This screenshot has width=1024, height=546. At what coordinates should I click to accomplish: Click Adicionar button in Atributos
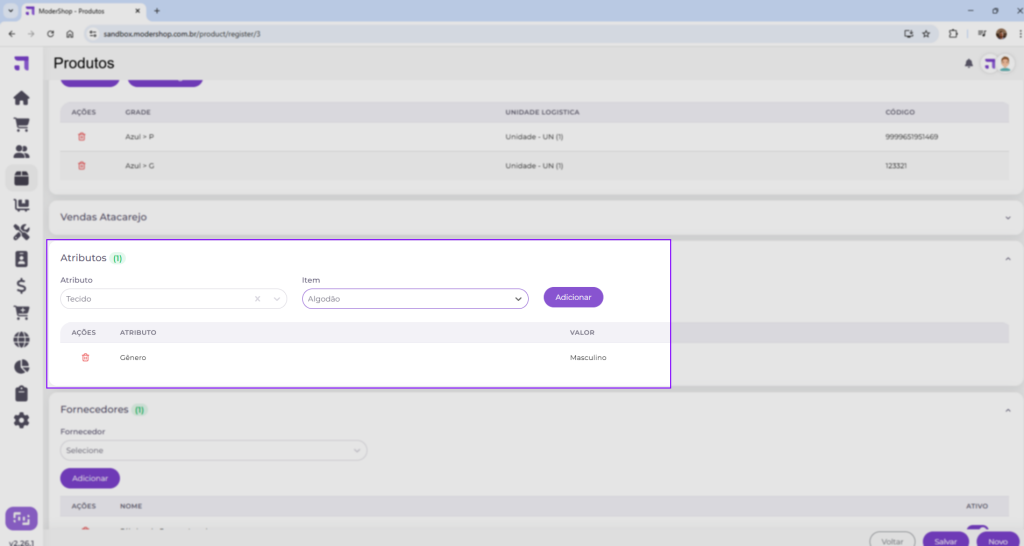[x=573, y=297]
